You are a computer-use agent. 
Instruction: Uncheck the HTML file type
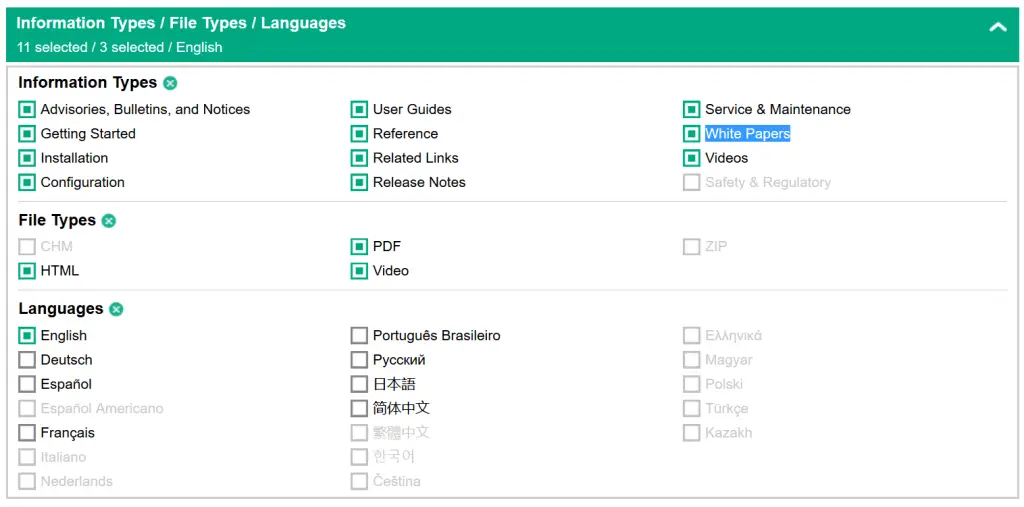click(x=27, y=271)
